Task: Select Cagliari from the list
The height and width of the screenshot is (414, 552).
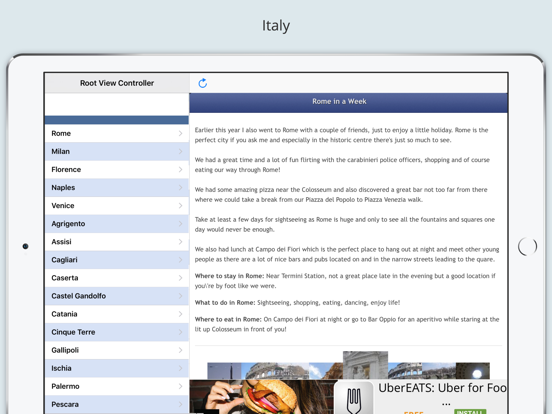Action: point(117,260)
